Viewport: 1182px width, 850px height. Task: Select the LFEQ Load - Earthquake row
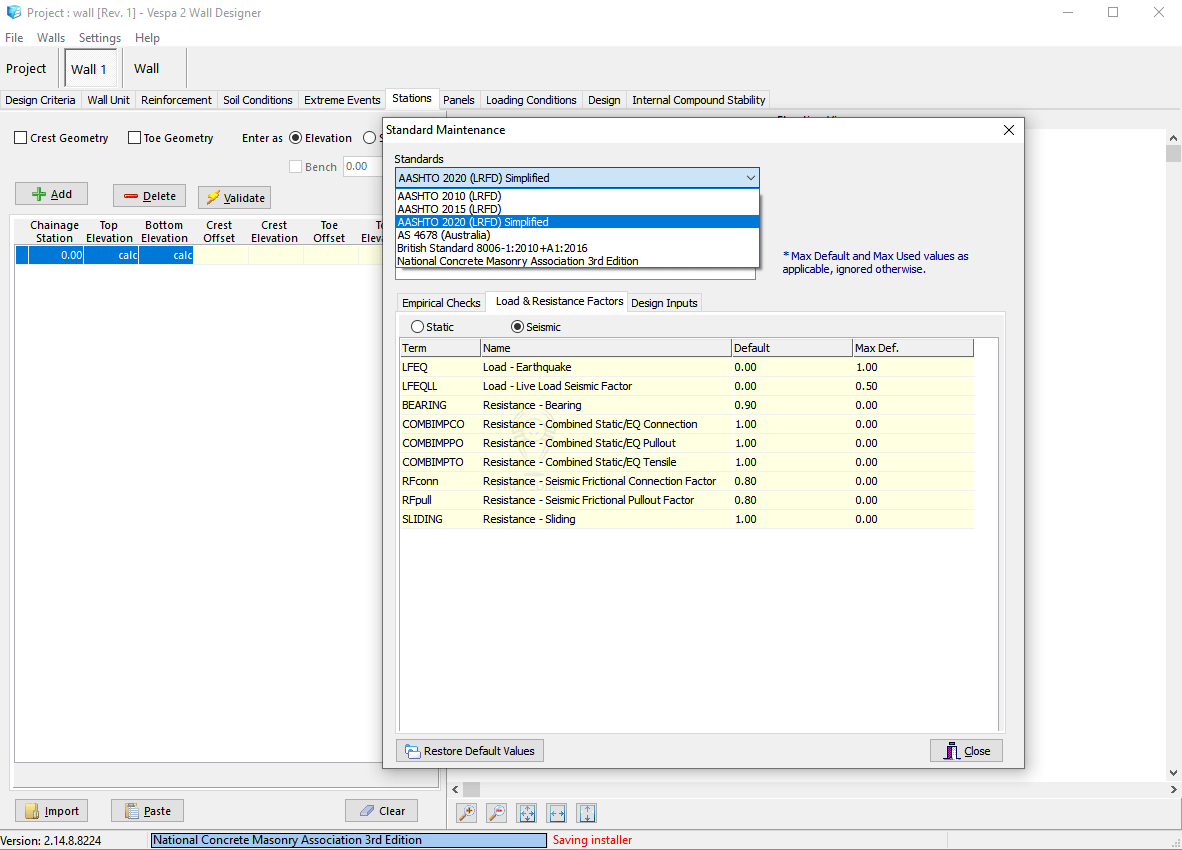point(687,367)
